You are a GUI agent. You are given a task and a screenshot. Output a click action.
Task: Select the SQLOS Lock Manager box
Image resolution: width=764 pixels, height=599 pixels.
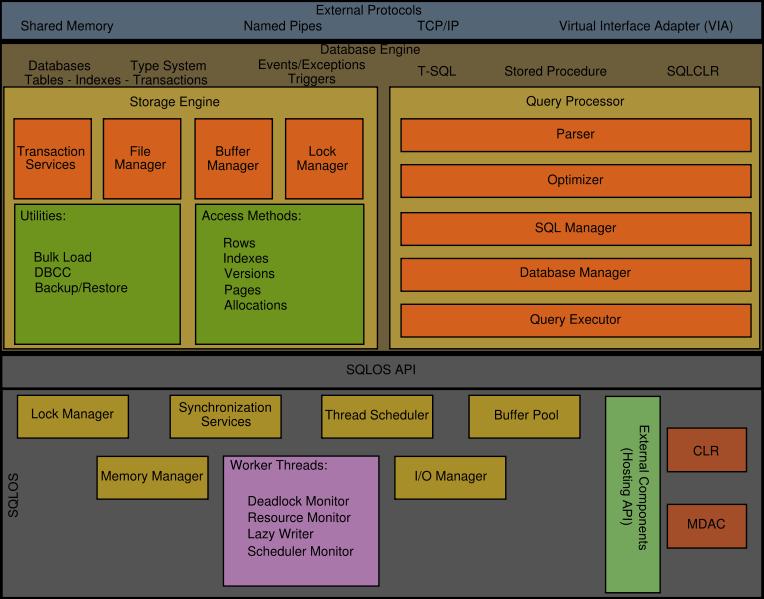(x=73, y=416)
